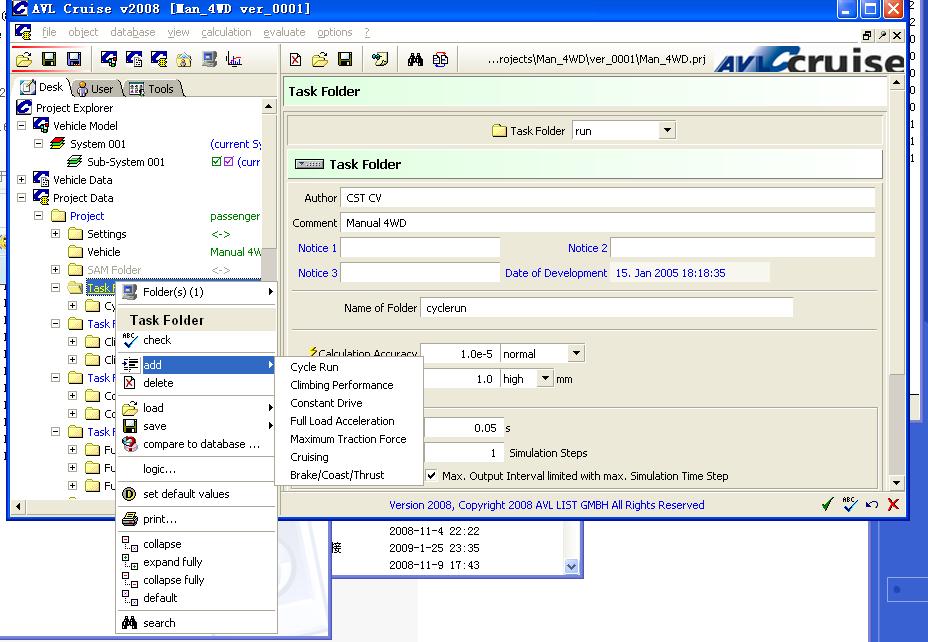Click the Author field containing CST CV

608,198
